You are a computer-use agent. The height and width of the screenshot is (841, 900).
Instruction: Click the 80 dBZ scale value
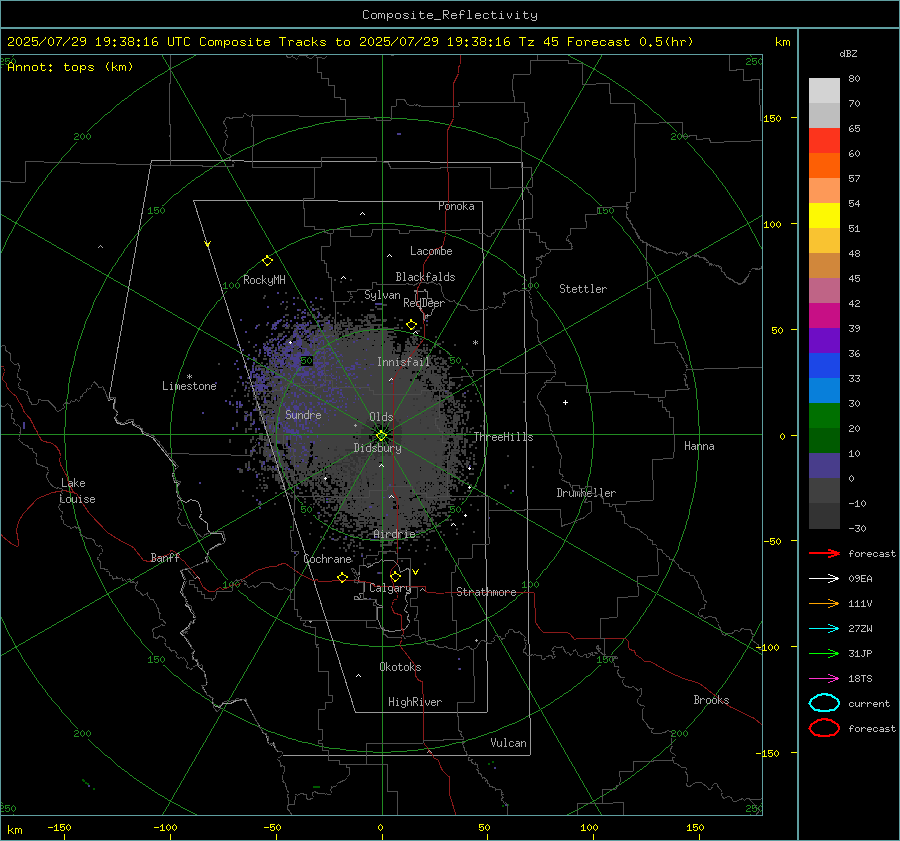point(854,79)
